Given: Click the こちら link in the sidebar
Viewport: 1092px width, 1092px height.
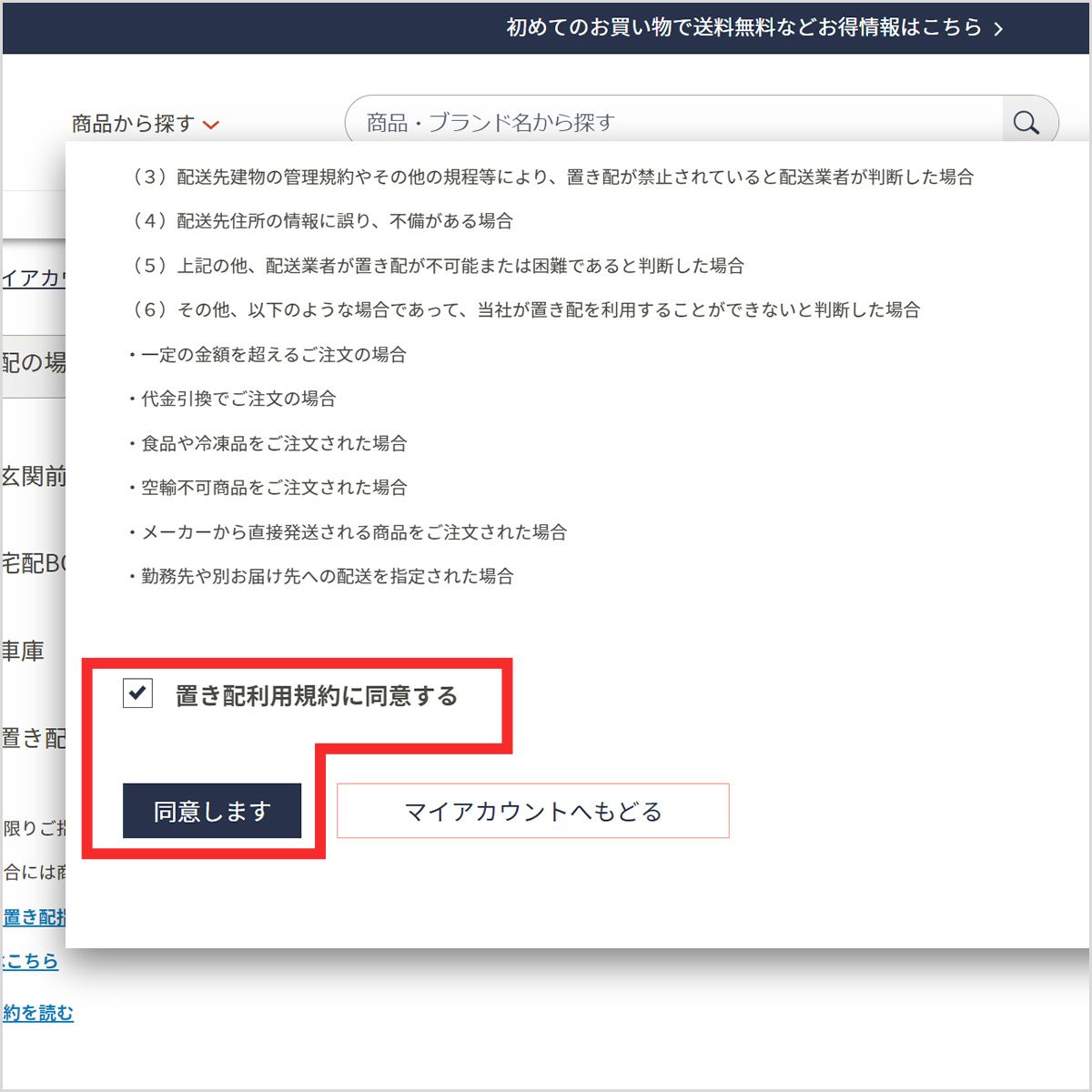Looking at the screenshot, I should coord(28,962).
